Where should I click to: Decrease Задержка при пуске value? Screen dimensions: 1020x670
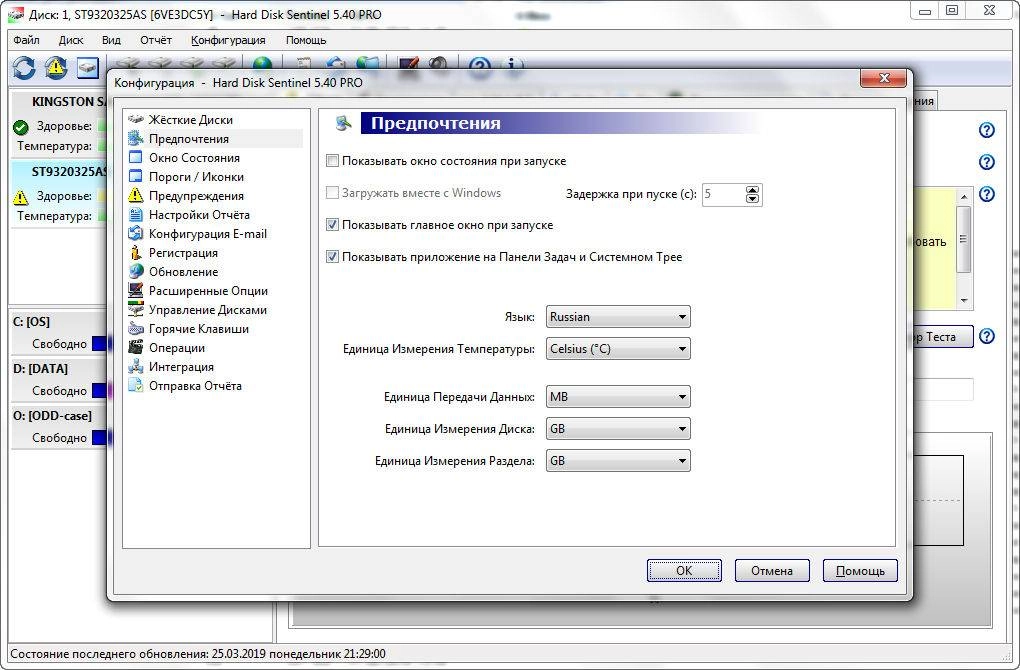coord(753,198)
